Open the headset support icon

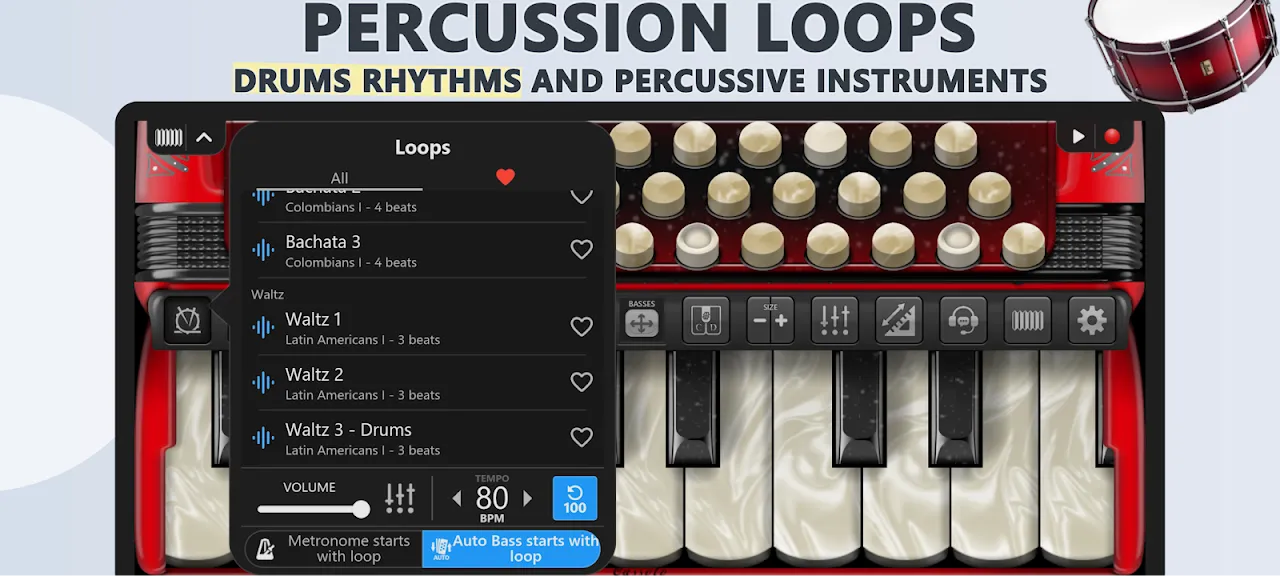click(962, 320)
